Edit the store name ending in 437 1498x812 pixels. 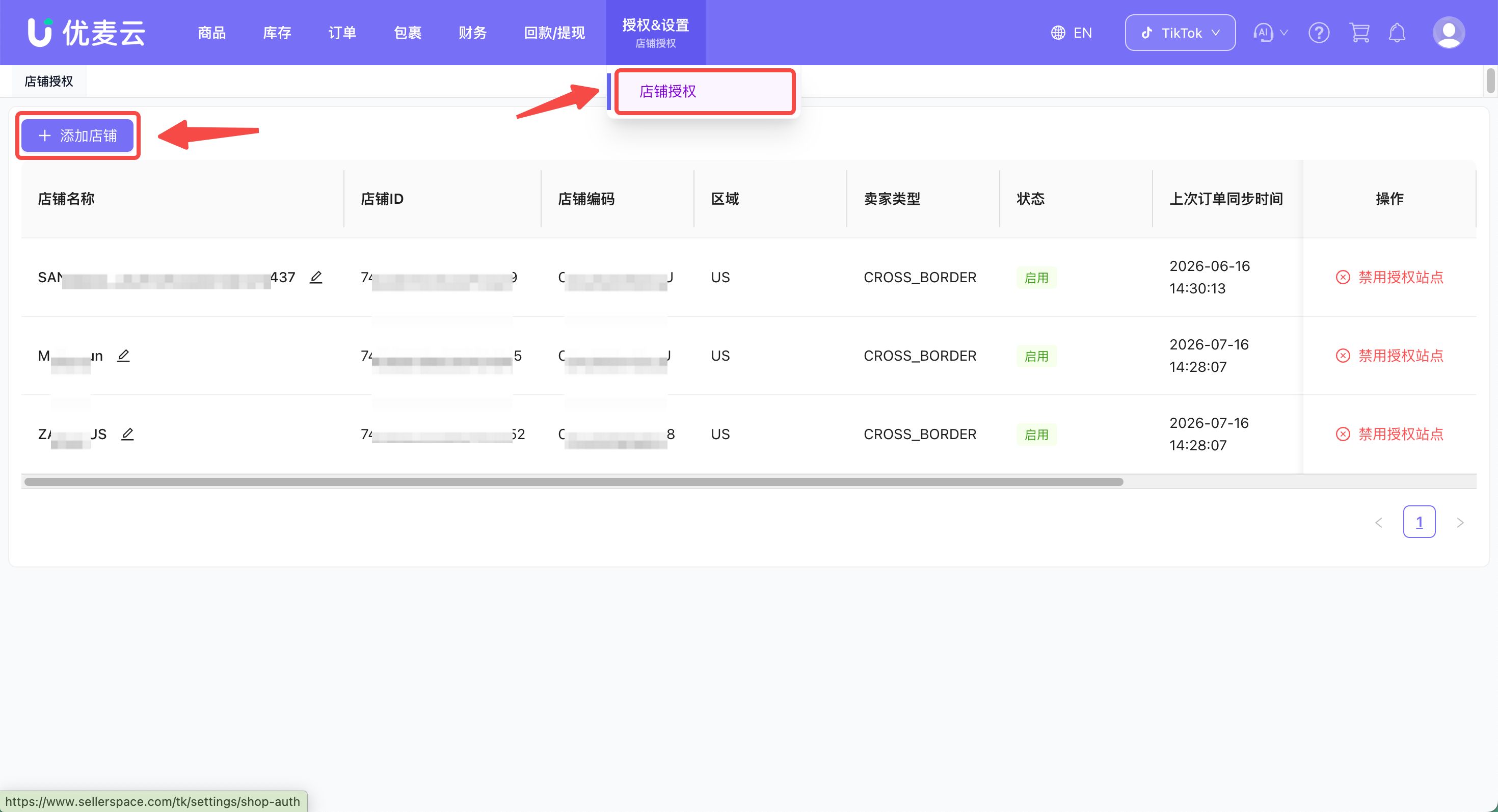coord(316,277)
